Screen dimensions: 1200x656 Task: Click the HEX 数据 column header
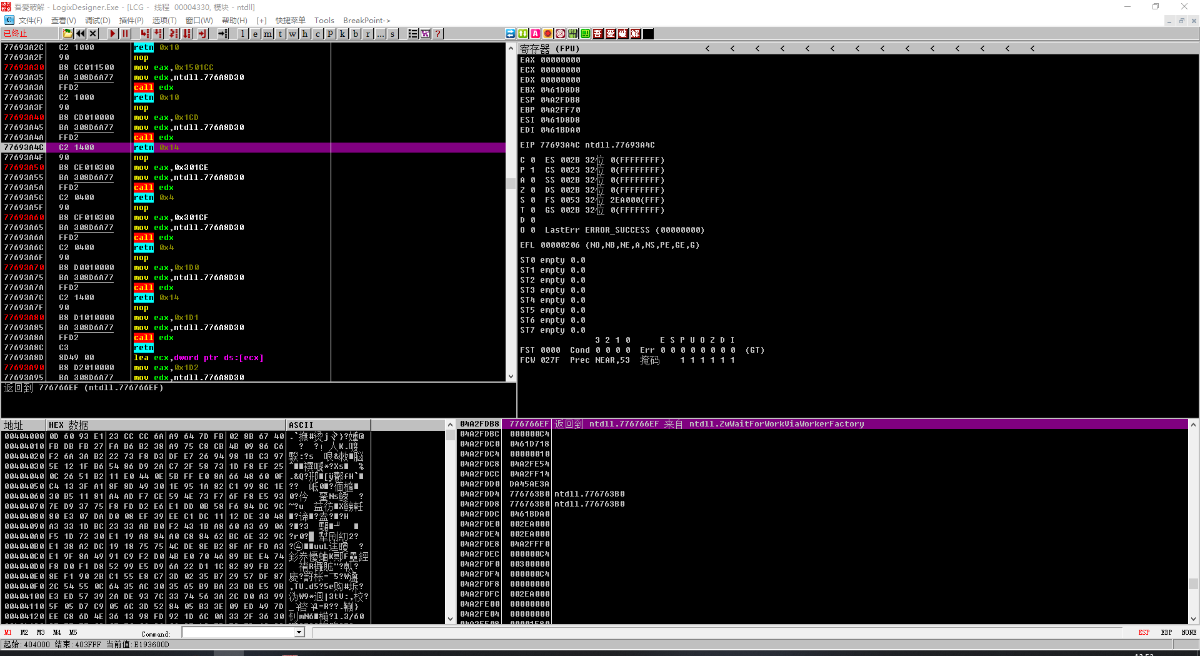(x=166, y=424)
